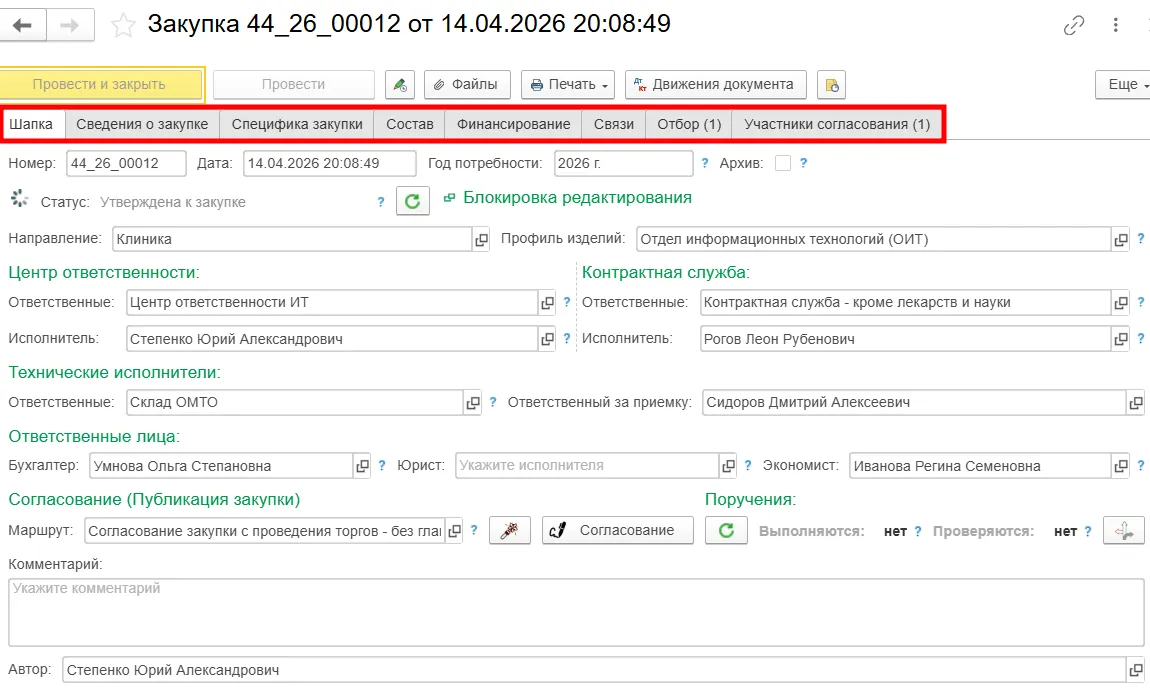The width and height of the screenshot is (1150, 690).
Task: Click the Номер input field
Action: point(126,163)
